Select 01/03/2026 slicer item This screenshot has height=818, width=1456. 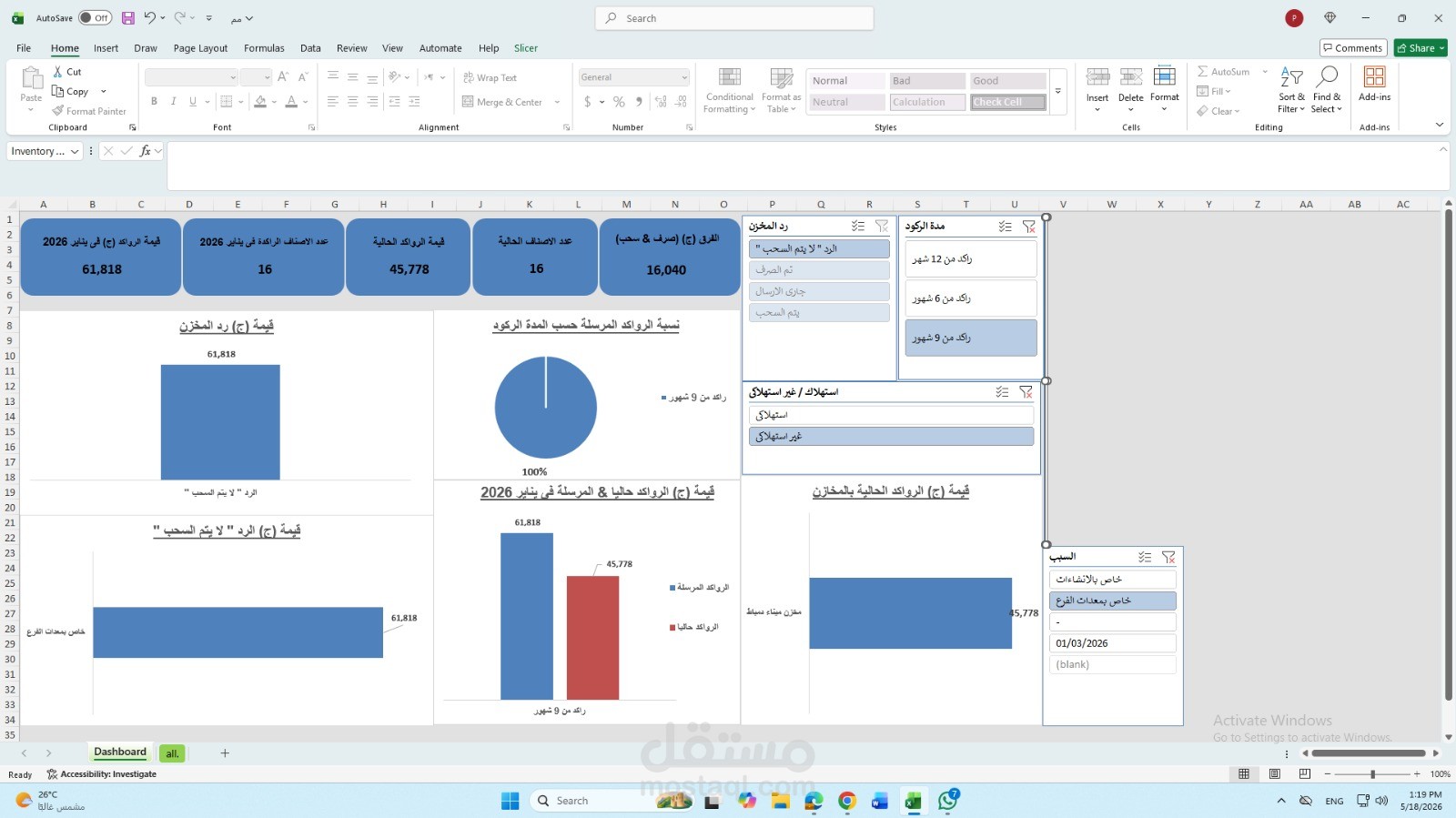pyautogui.click(x=1113, y=643)
